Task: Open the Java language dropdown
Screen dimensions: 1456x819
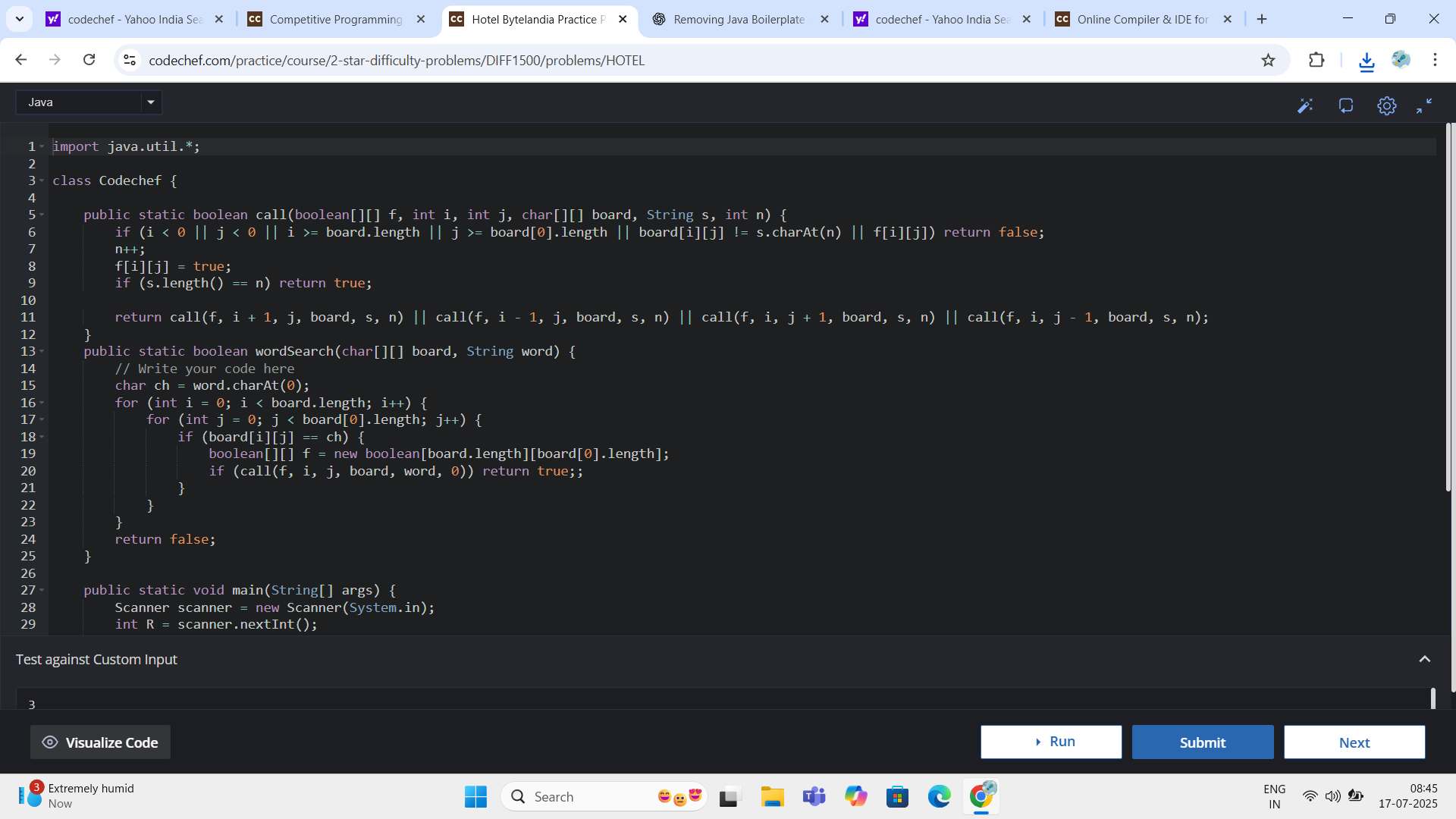Action: (89, 102)
